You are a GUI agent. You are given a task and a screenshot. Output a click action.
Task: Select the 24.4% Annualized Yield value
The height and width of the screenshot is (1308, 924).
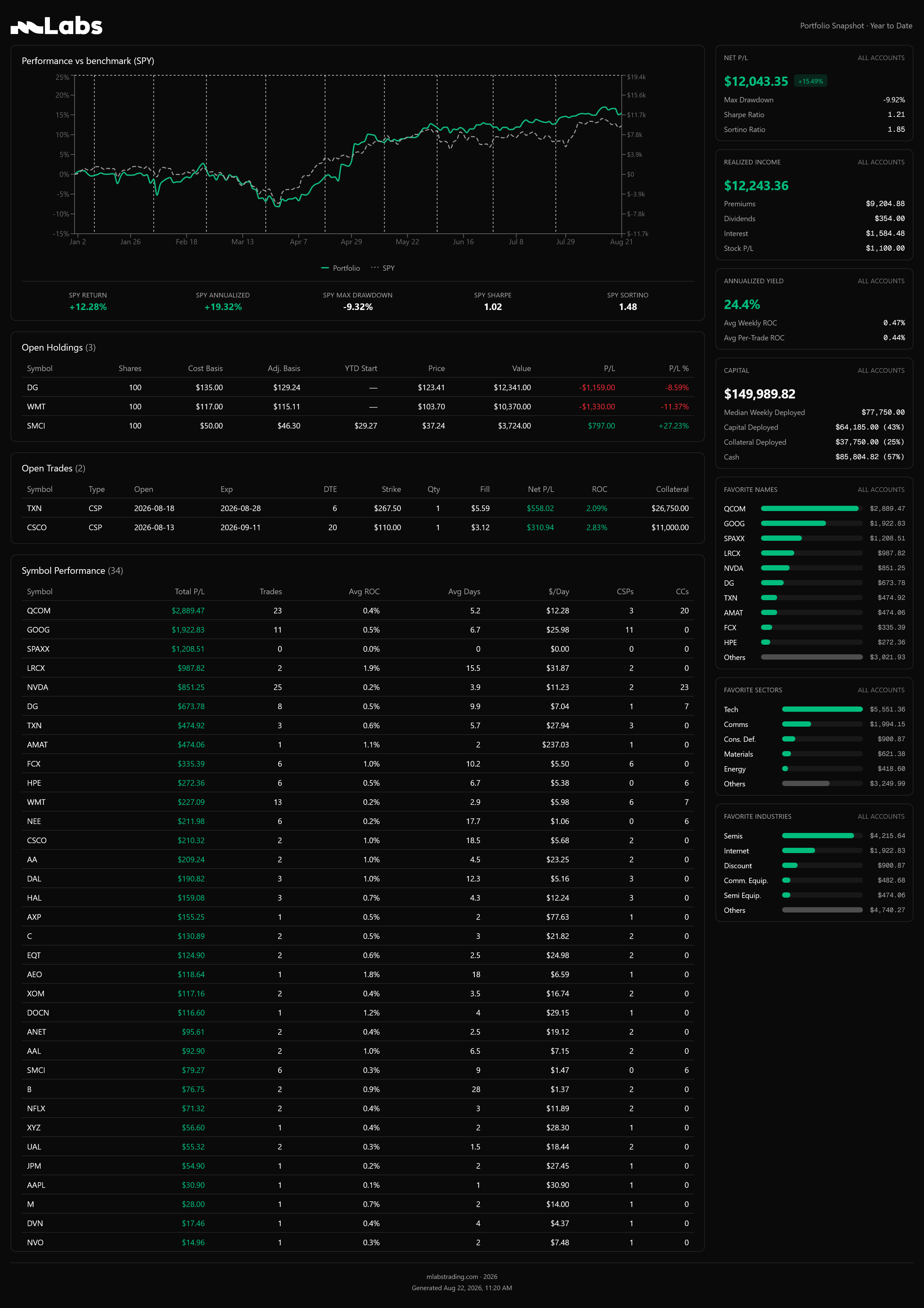point(742,305)
